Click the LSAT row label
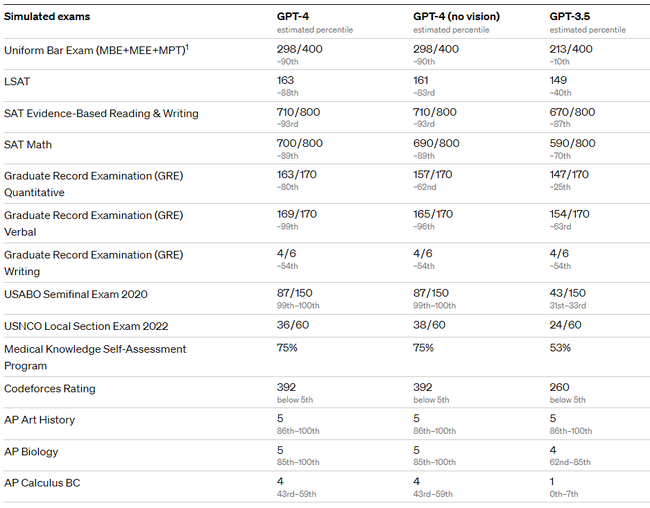 coord(17,81)
